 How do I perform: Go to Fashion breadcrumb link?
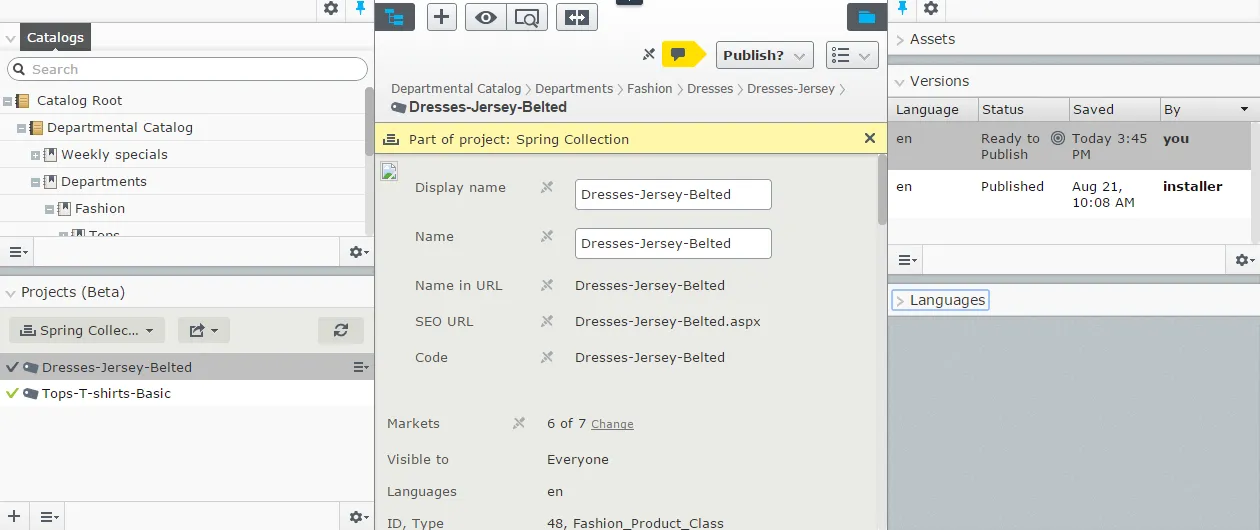click(x=650, y=88)
